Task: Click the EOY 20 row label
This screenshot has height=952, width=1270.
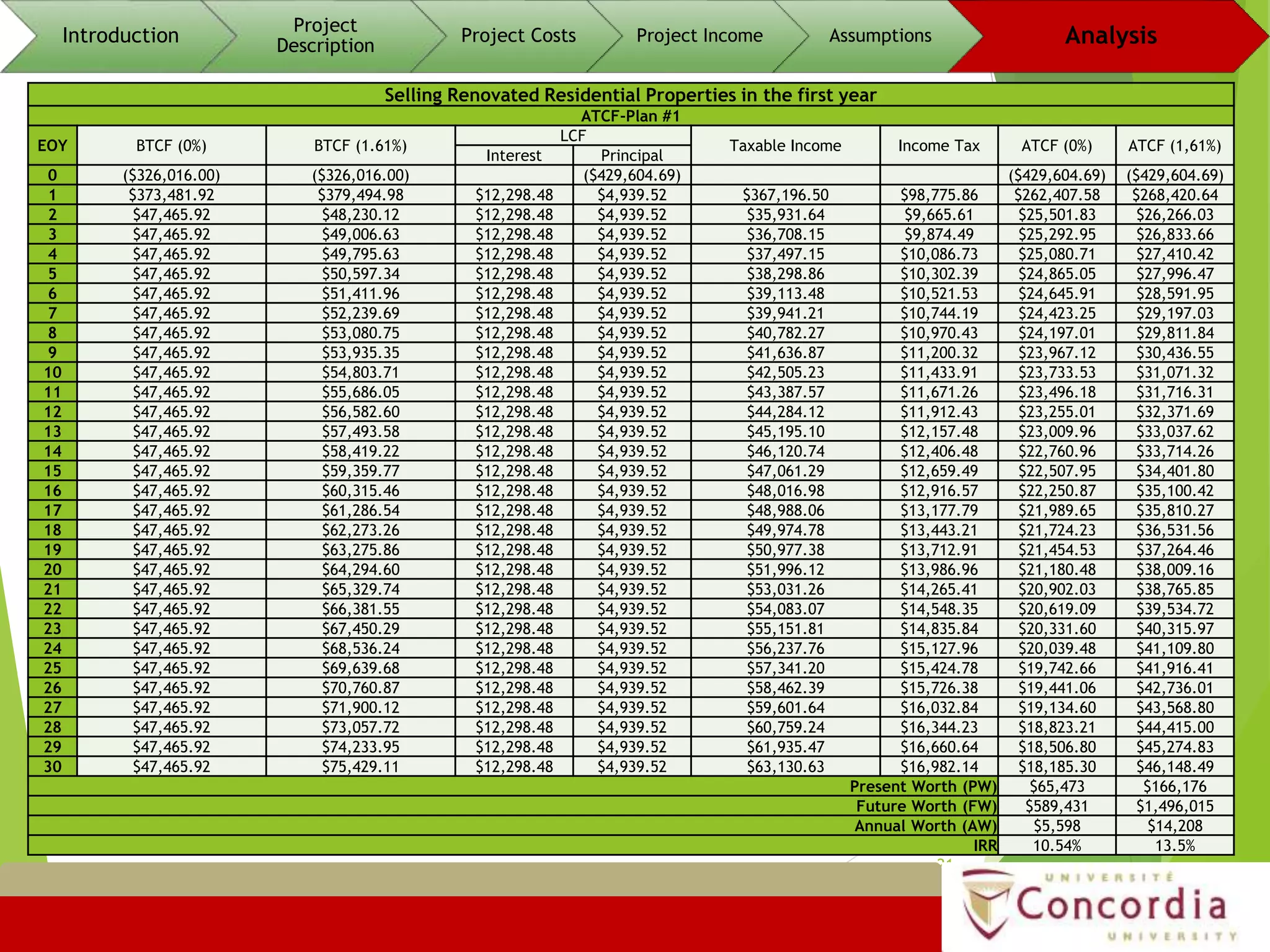Action: point(53,569)
